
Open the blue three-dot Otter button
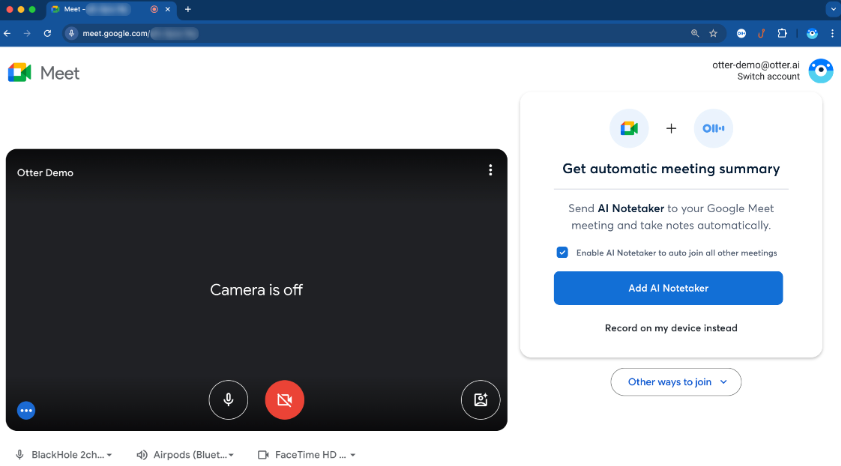pos(26,410)
